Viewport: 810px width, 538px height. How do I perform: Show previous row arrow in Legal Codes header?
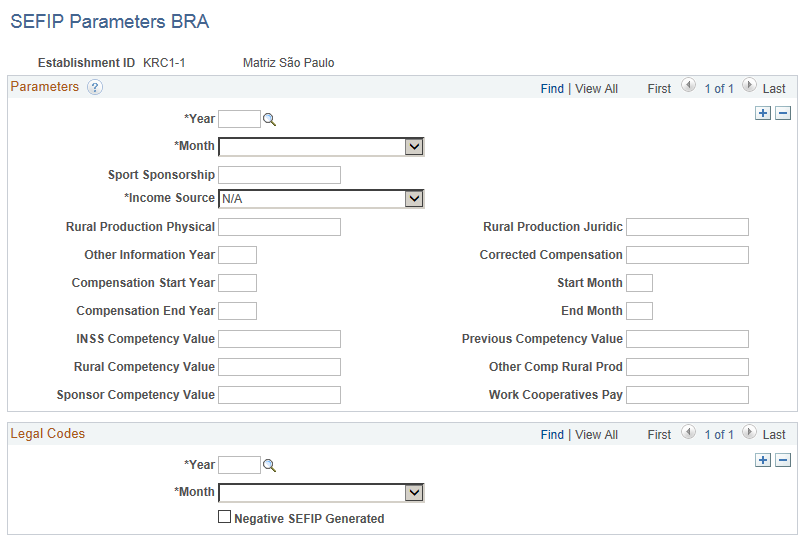point(688,432)
